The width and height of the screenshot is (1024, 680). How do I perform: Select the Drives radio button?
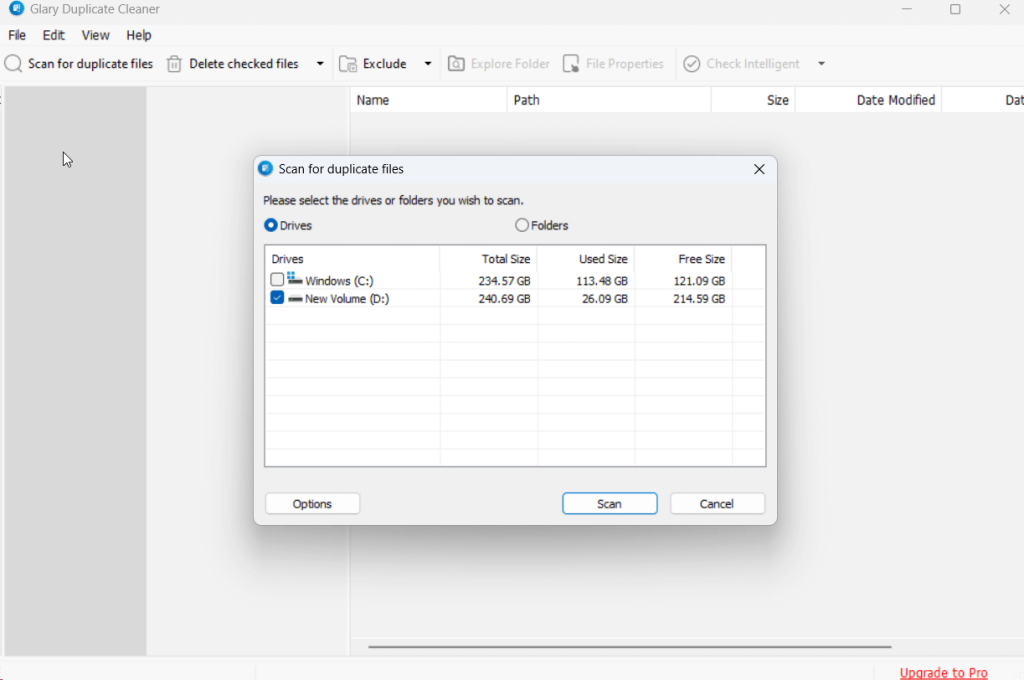click(270, 225)
